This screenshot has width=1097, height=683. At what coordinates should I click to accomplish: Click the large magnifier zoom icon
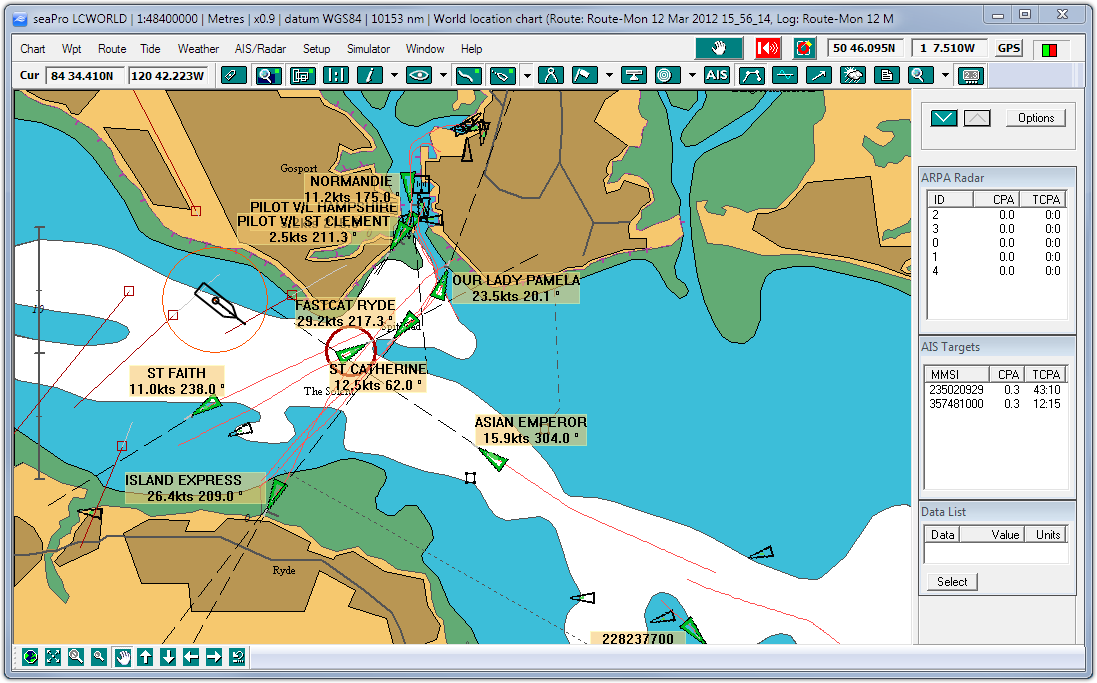click(x=76, y=656)
